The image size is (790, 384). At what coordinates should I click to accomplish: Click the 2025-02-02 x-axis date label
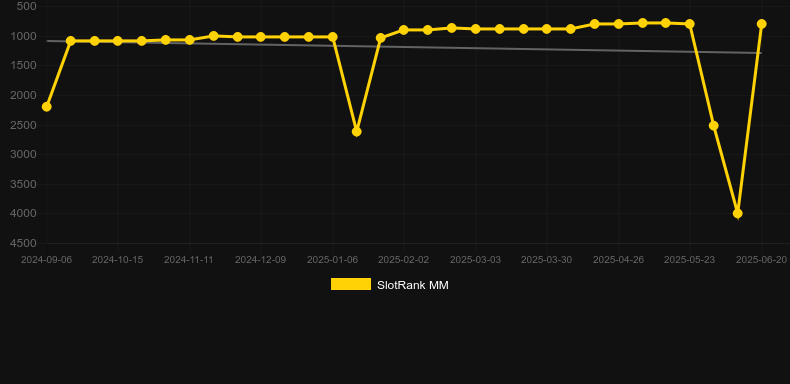(x=404, y=260)
